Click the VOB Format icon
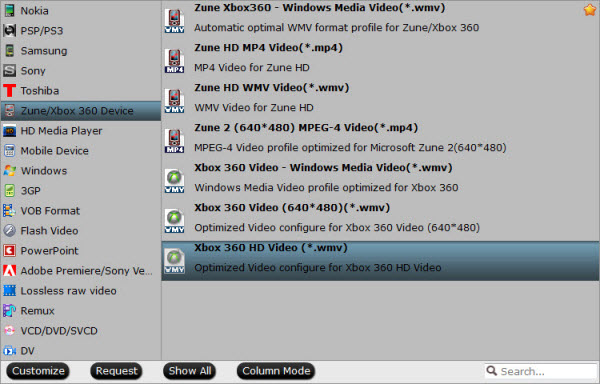The width and height of the screenshot is (600, 384). click(9, 211)
